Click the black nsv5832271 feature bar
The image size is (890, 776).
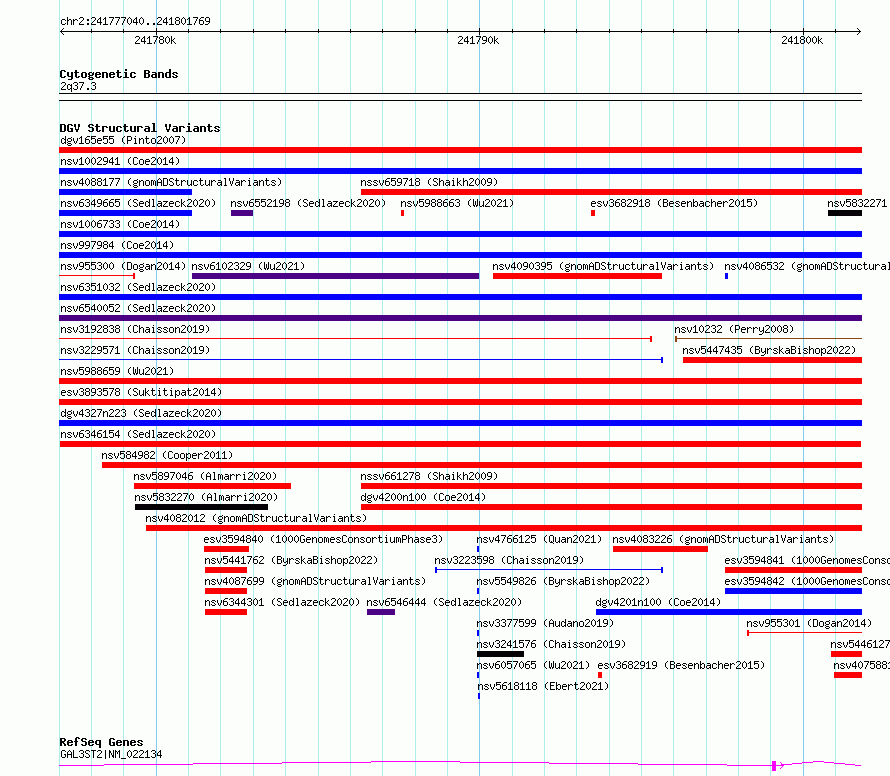click(x=845, y=213)
